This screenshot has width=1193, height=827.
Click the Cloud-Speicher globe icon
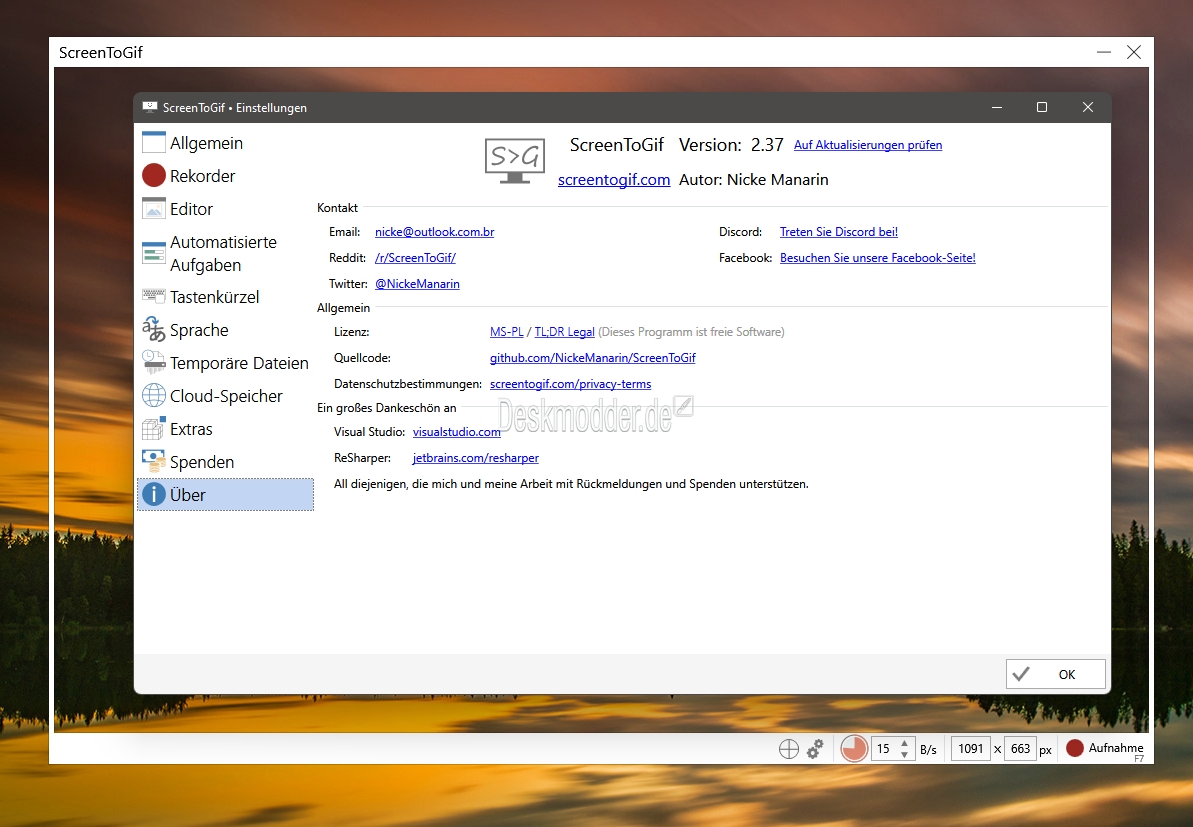(154, 396)
